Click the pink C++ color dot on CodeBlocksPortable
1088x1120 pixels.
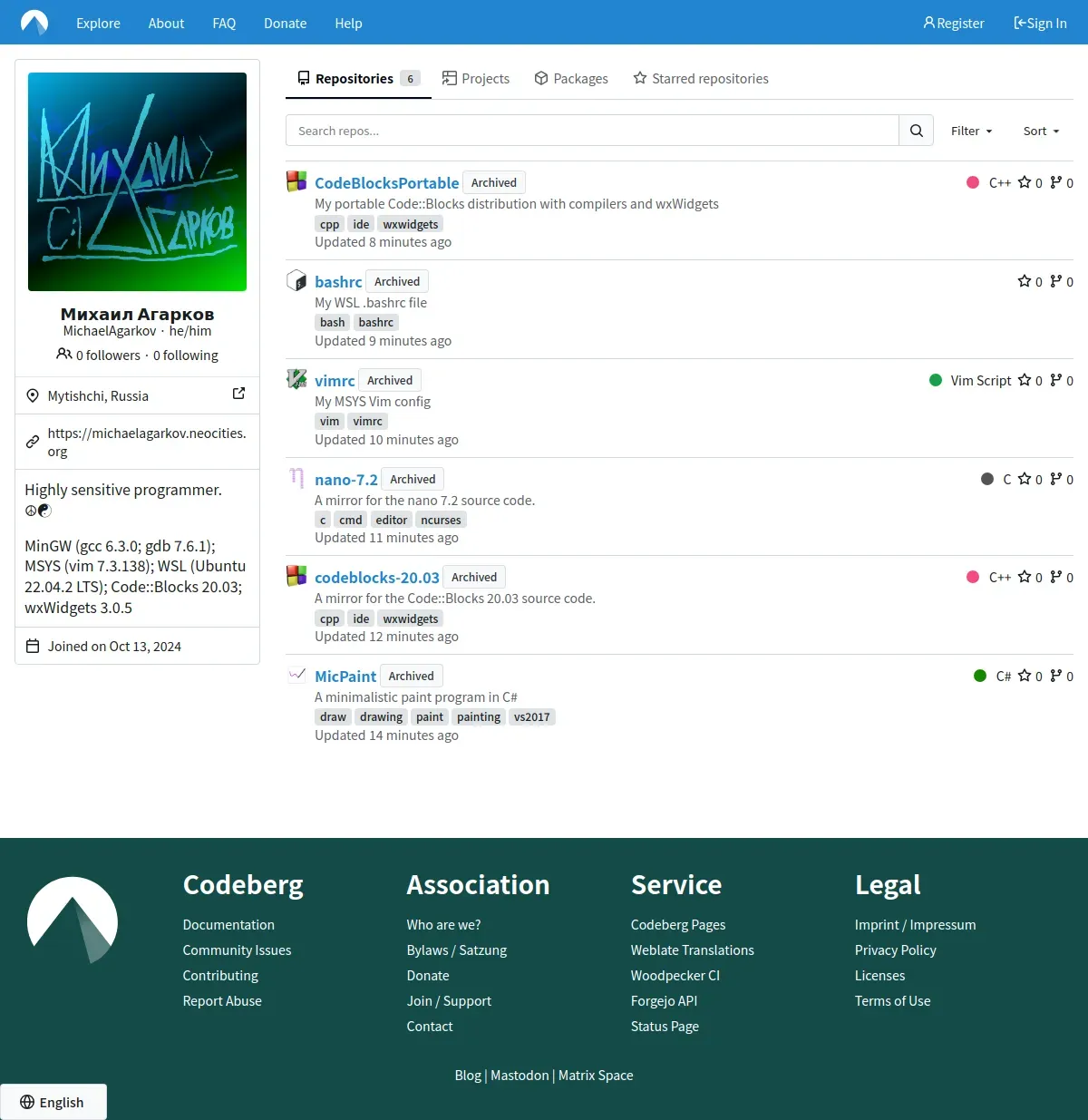point(973,182)
